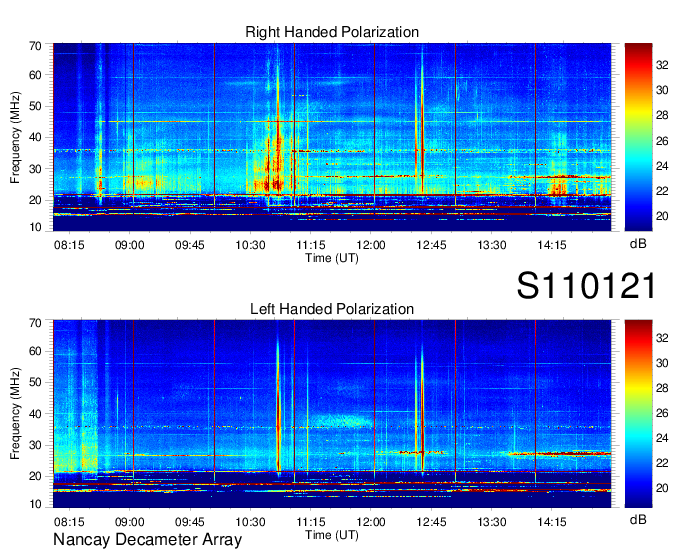Click '26' on the Left Handed colorbar scale

click(x=662, y=413)
